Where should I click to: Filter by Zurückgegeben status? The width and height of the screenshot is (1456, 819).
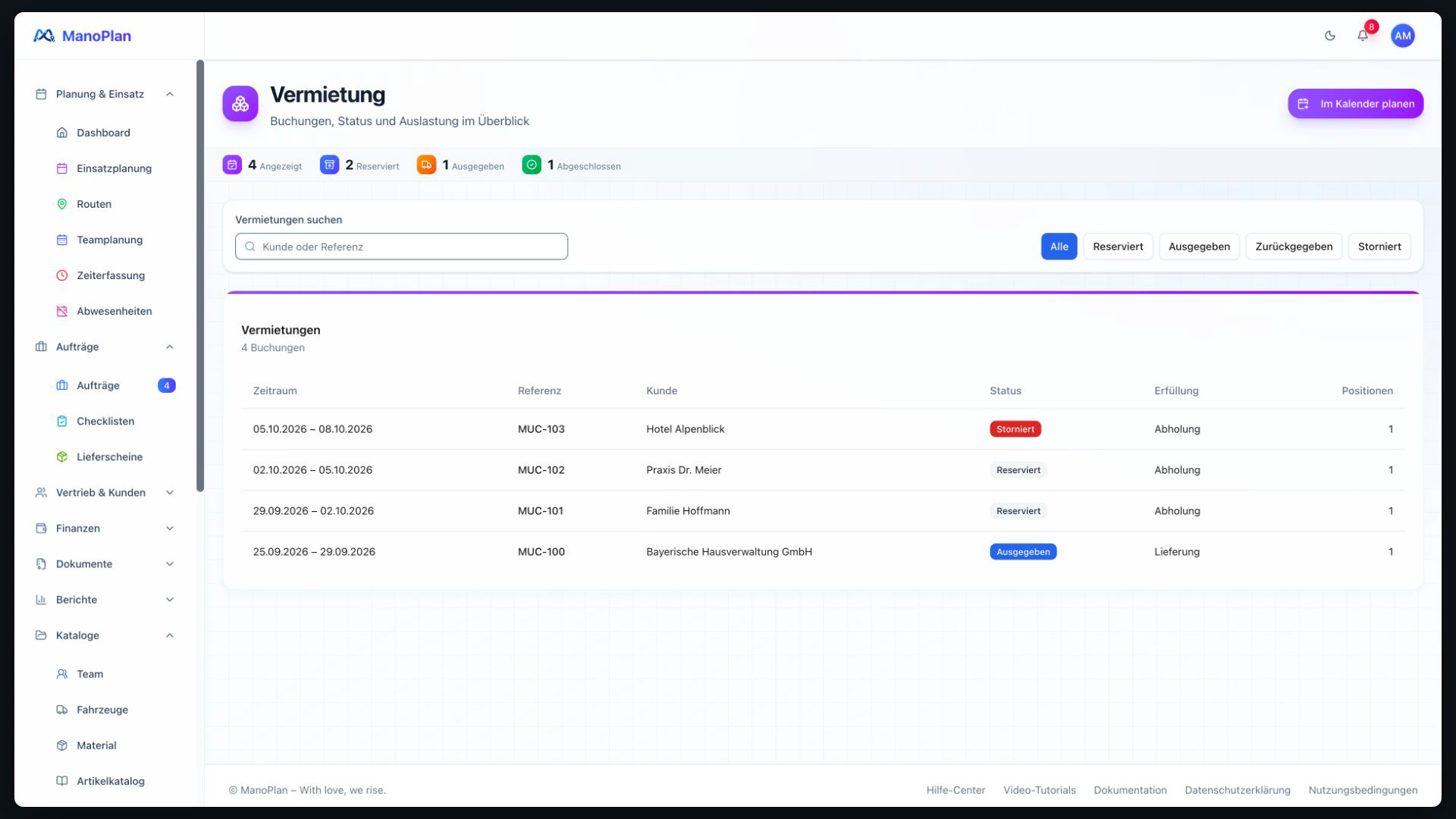coord(1294,246)
